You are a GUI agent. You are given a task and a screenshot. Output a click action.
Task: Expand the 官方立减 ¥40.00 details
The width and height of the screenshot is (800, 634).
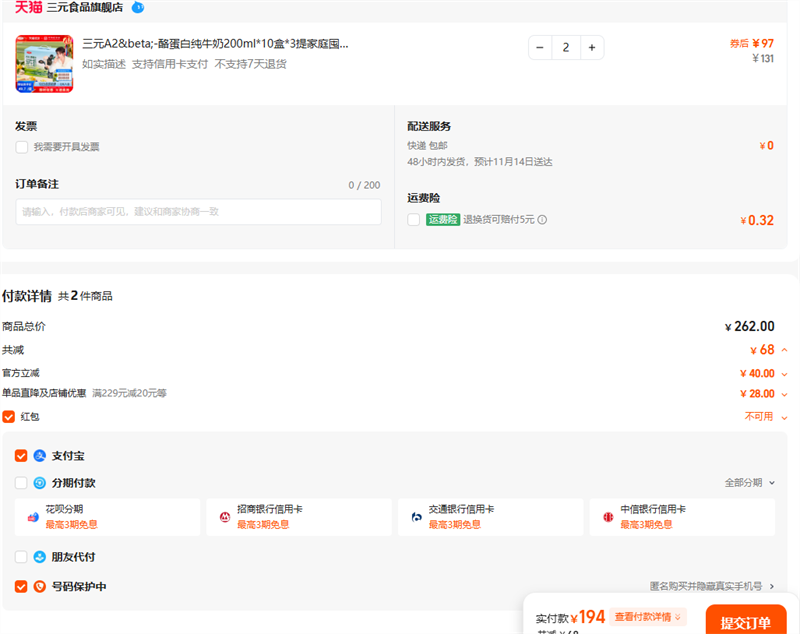[784, 373]
